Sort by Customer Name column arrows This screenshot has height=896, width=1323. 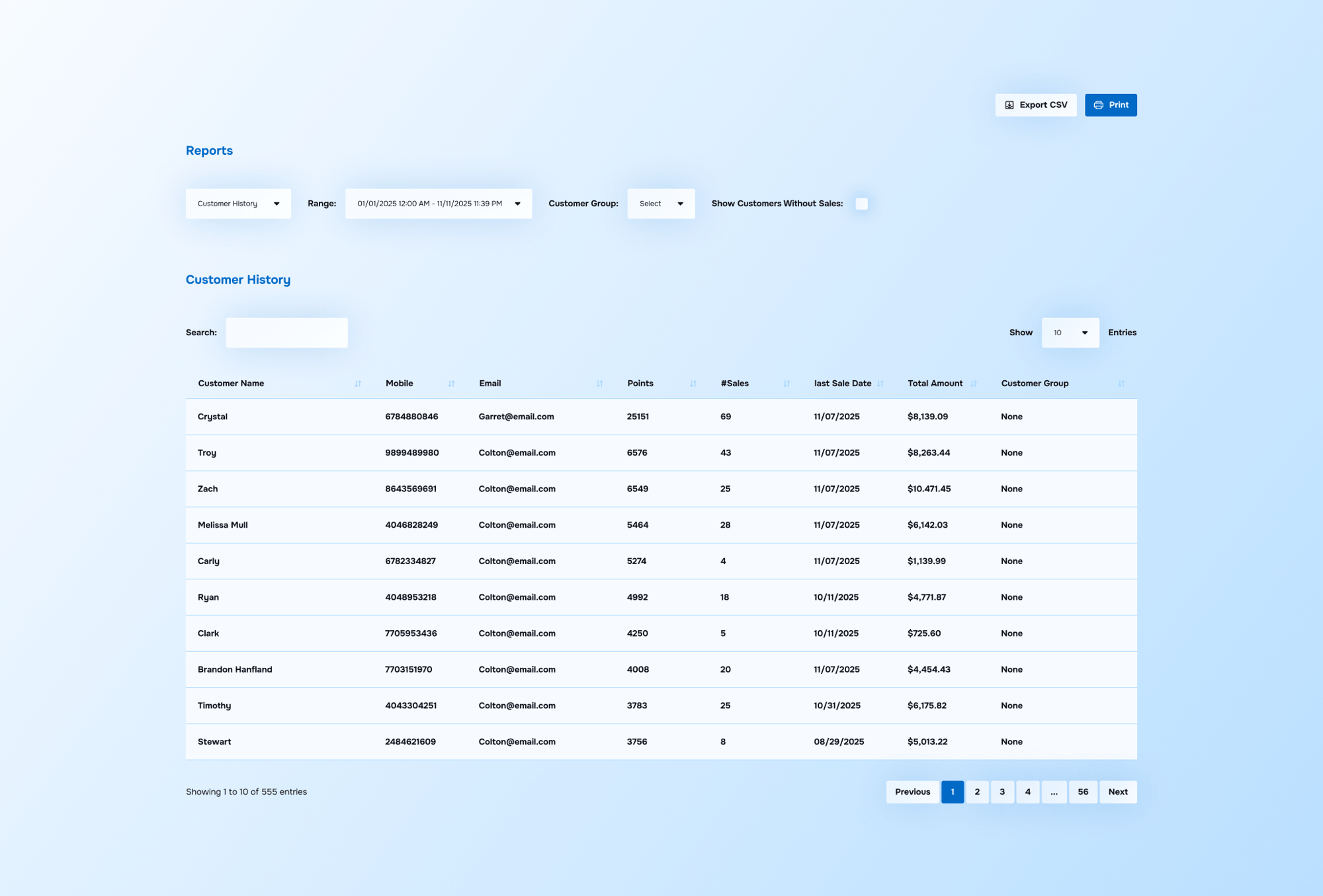click(358, 384)
